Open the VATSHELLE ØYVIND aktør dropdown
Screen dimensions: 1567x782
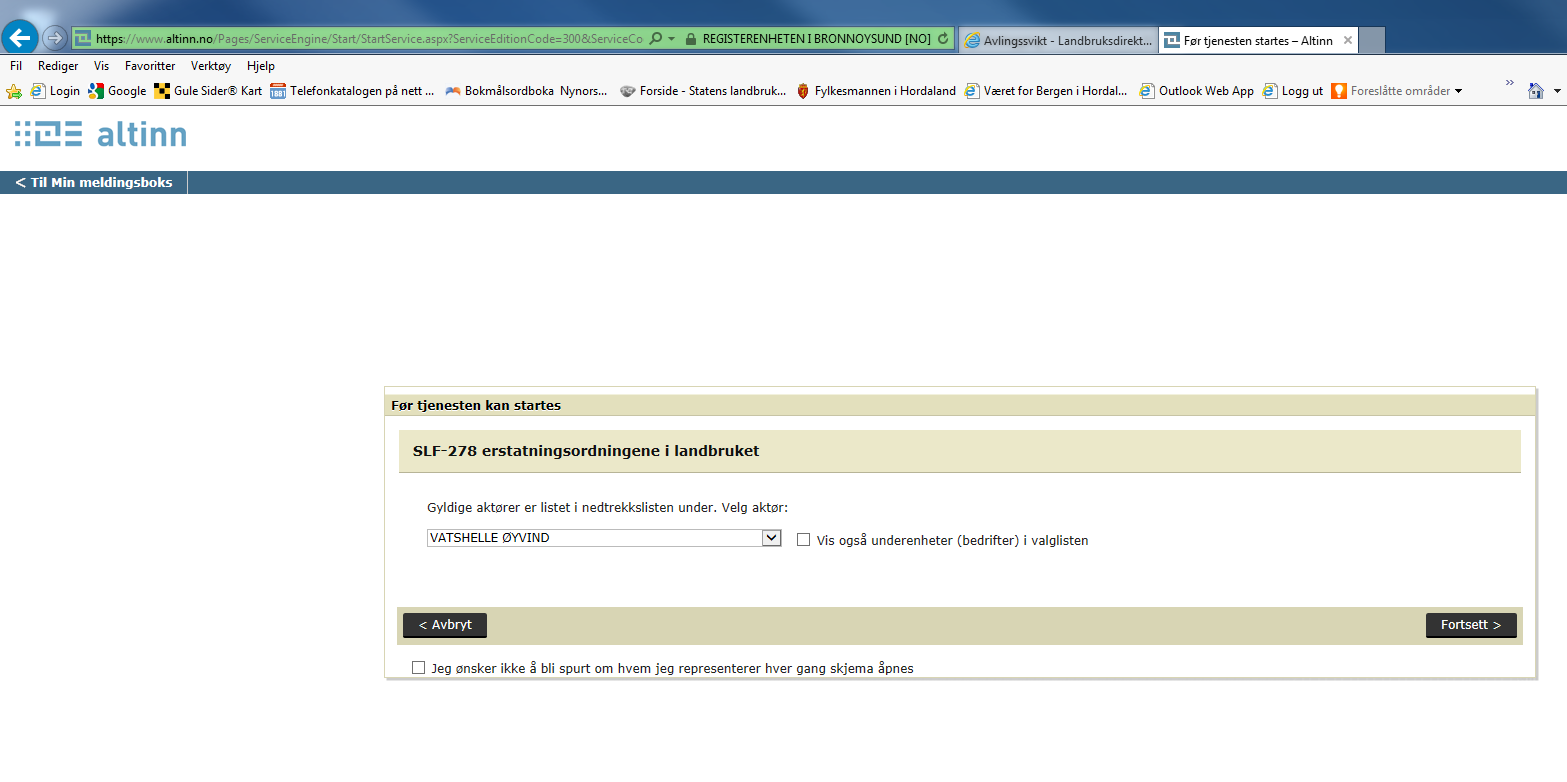[x=603, y=538]
